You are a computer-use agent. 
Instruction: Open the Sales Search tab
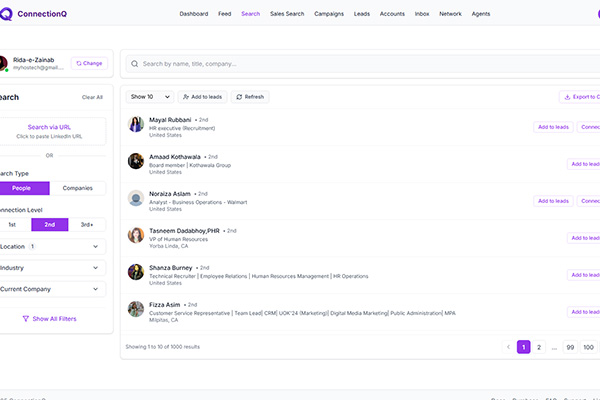coord(285,14)
